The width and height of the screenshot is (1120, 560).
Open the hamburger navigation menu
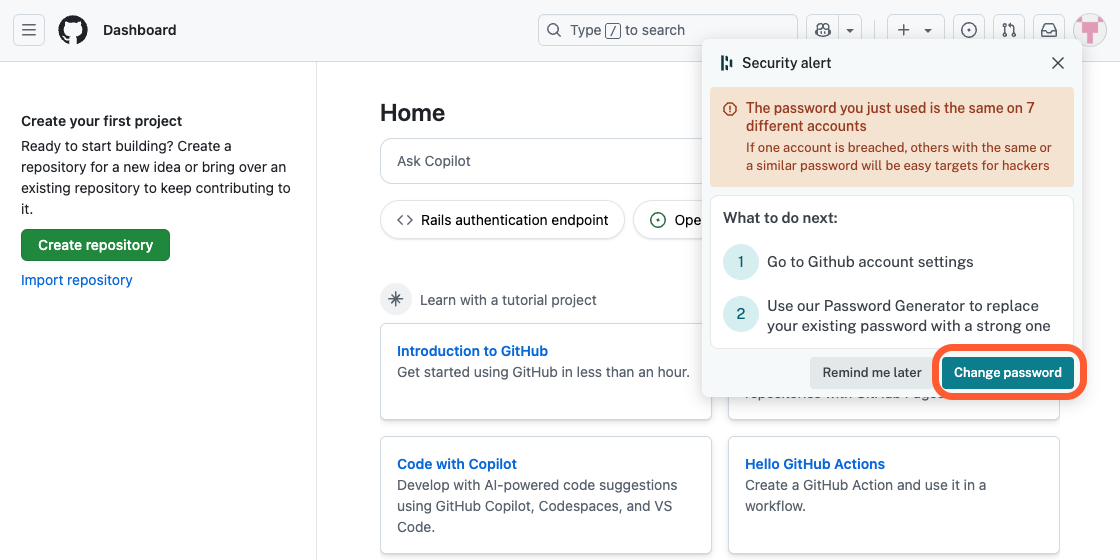(x=29, y=30)
